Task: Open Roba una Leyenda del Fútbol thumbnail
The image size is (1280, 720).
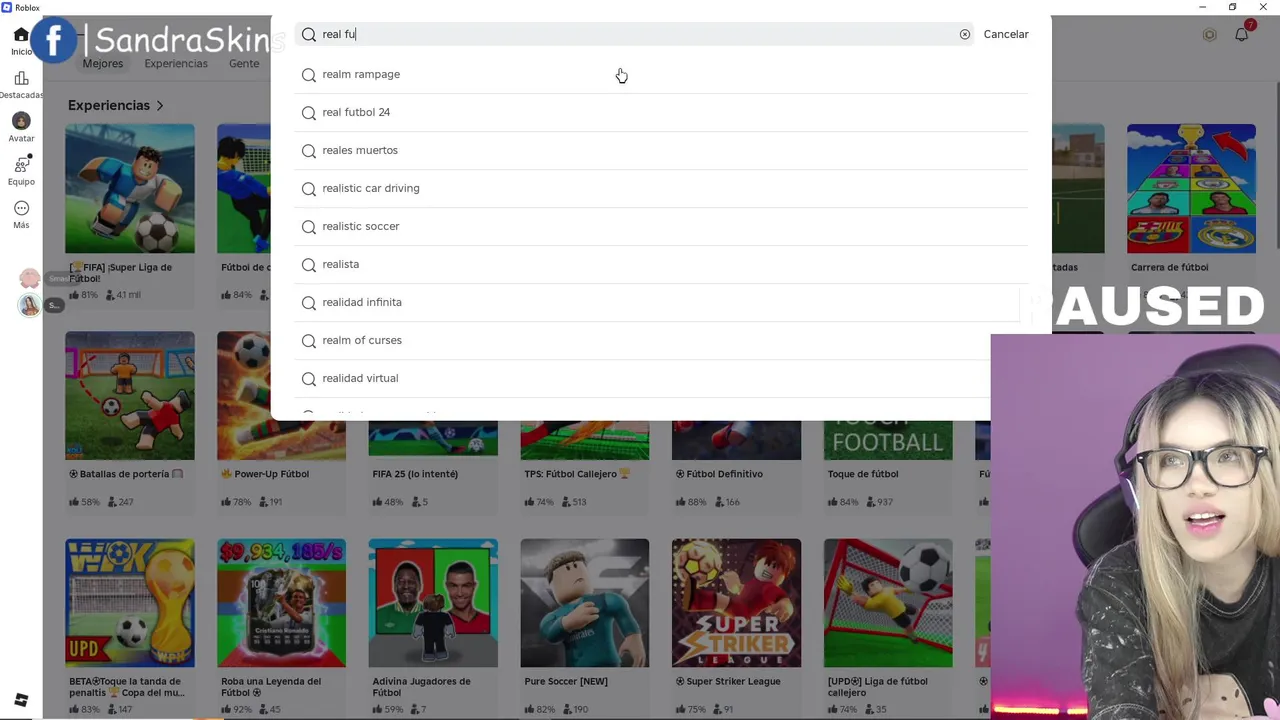Action: coord(281,603)
